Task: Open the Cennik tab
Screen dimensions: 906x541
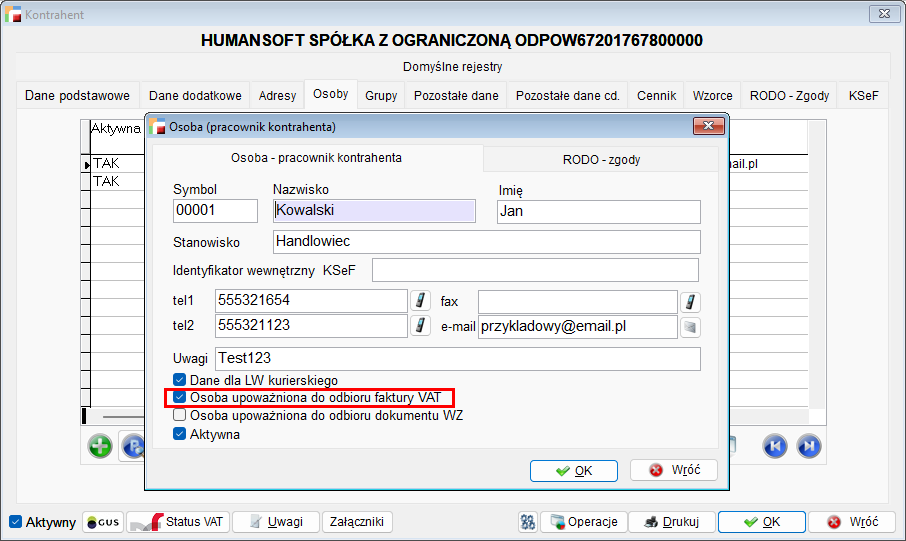Action: click(x=657, y=96)
